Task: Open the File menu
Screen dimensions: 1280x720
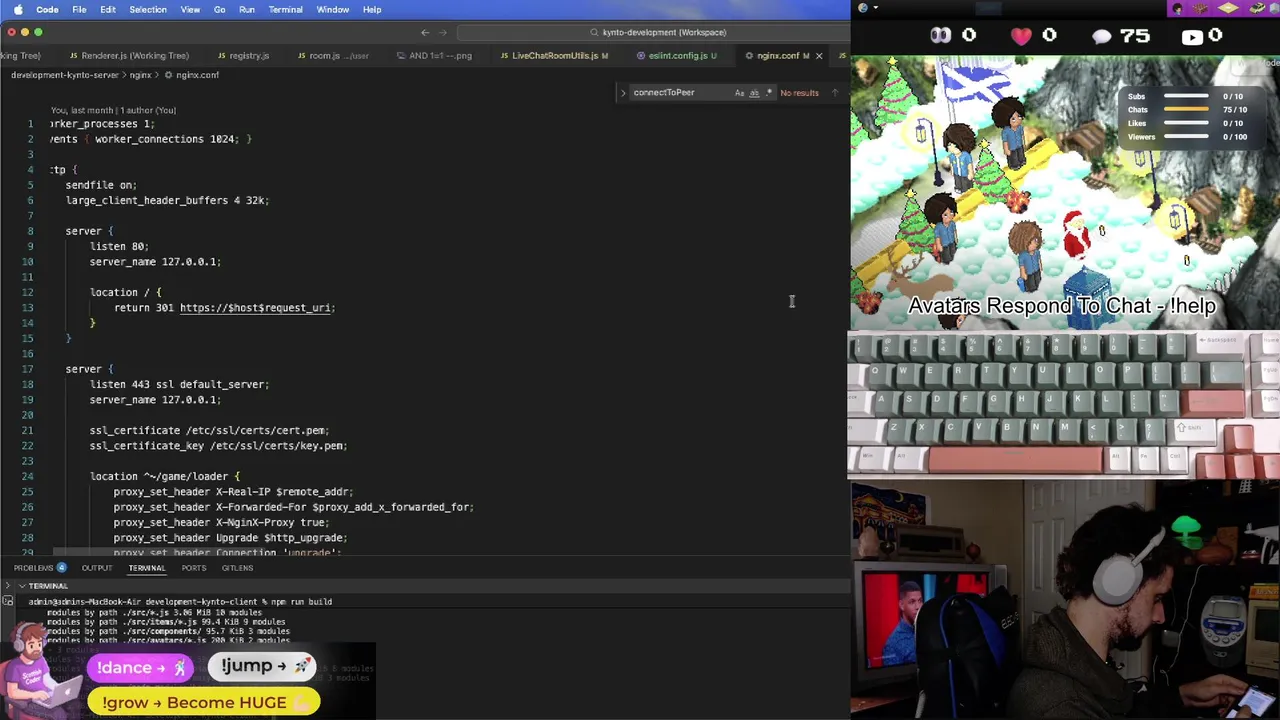Action: pos(79,9)
